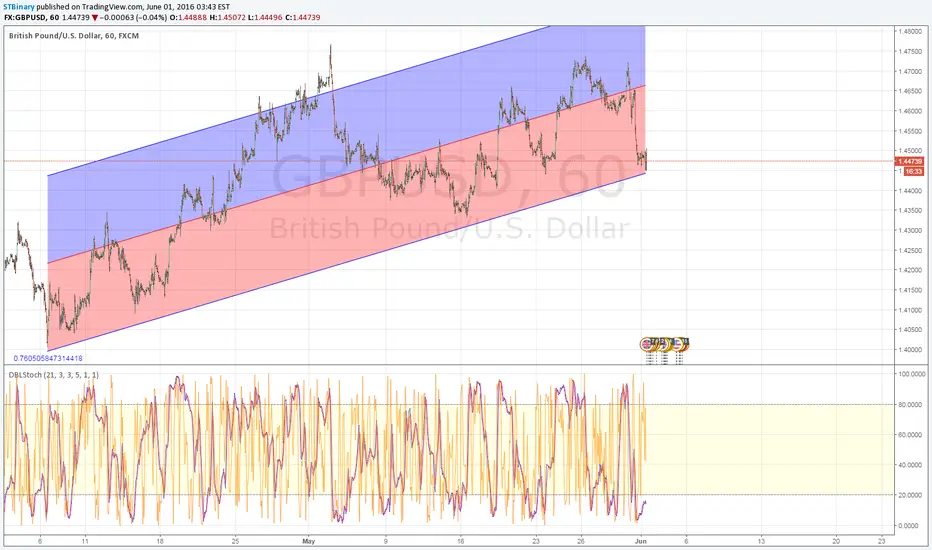Click the 60.0000 stochastic axis label
The height and width of the screenshot is (550, 932).
912,435
